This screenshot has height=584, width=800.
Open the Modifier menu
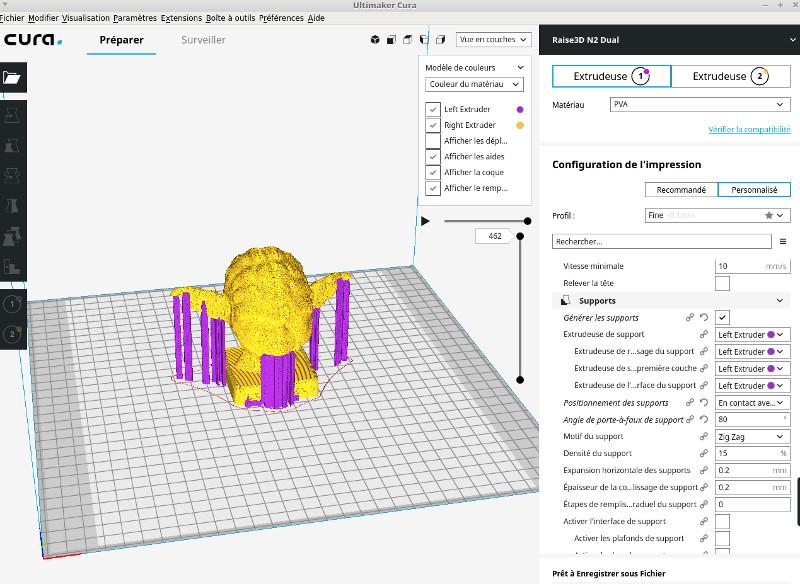tap(43, 18)
